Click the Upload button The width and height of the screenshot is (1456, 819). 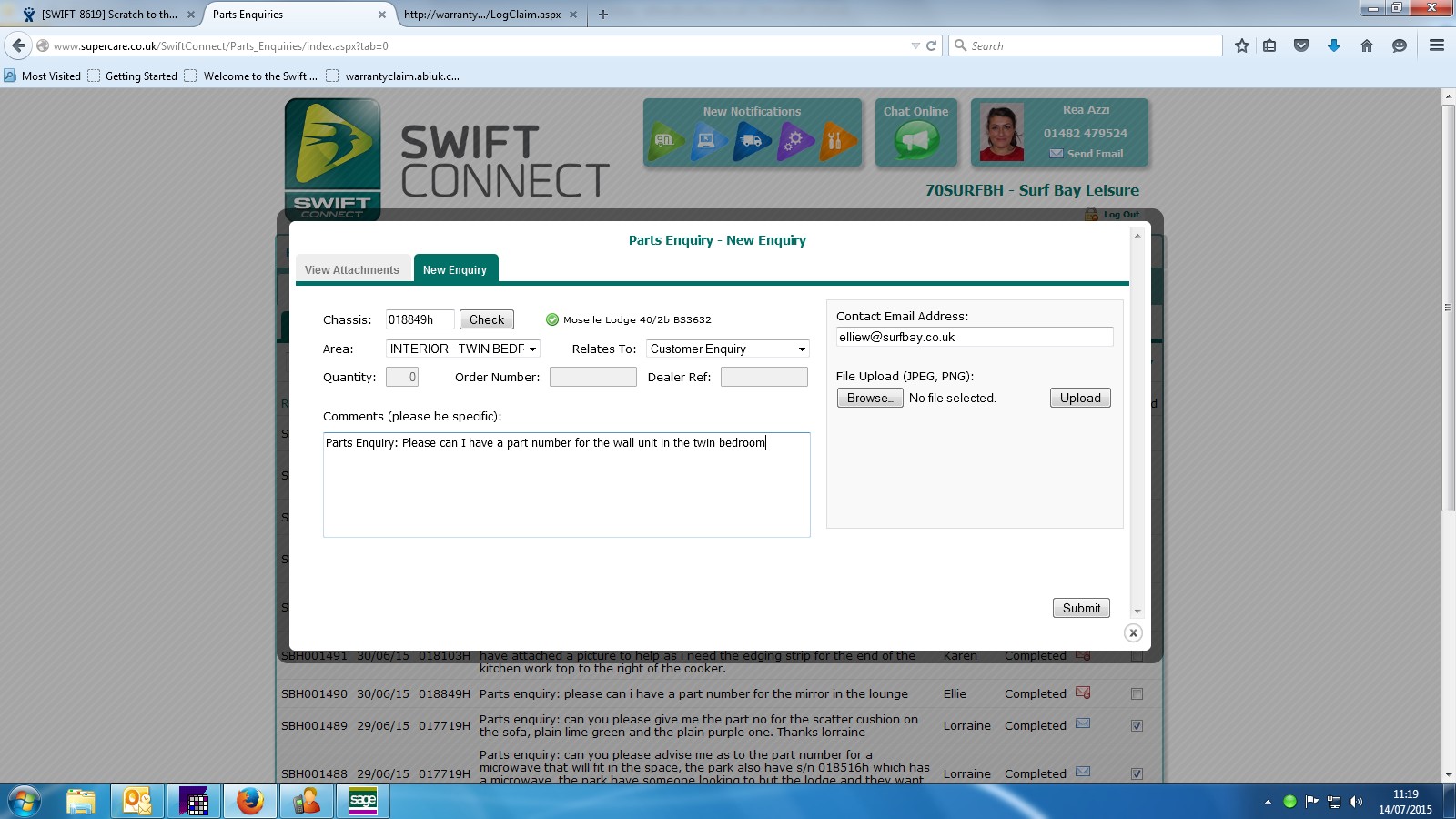coord(1080,398)
